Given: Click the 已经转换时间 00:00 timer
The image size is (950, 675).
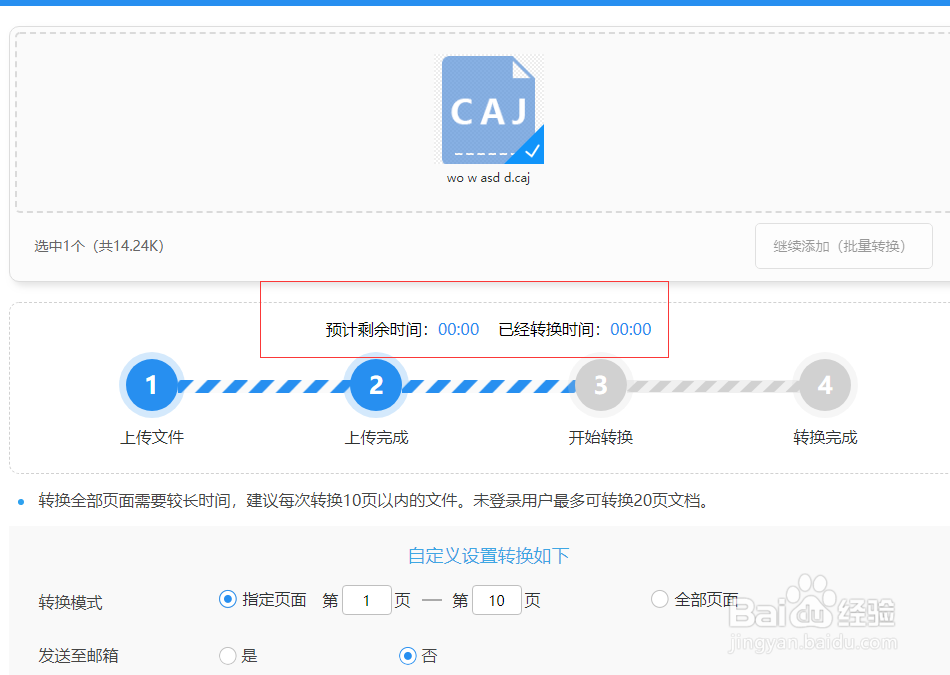Looking at the screenshot, I should (x=631, y=329).
